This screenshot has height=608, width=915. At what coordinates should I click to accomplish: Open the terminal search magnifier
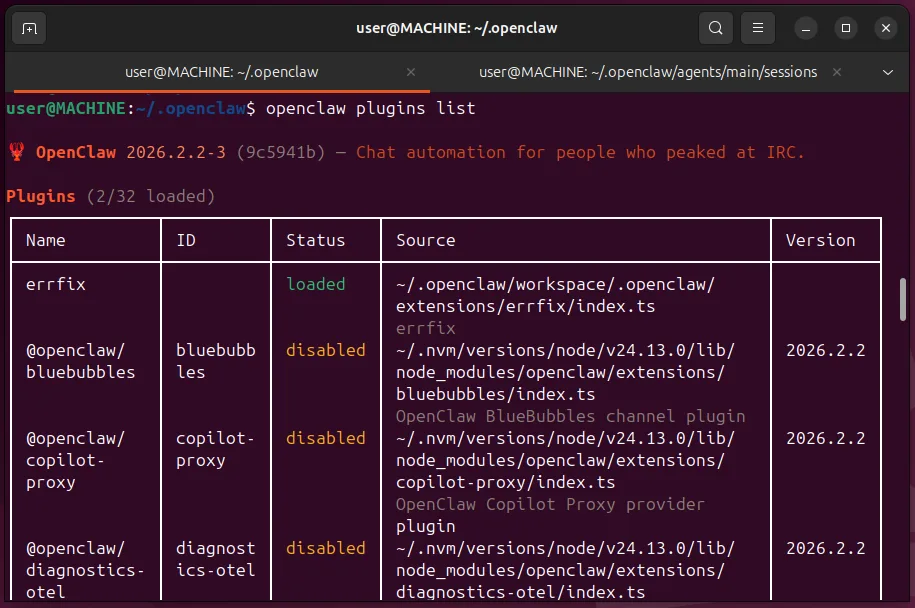click(x=715, y=28)
